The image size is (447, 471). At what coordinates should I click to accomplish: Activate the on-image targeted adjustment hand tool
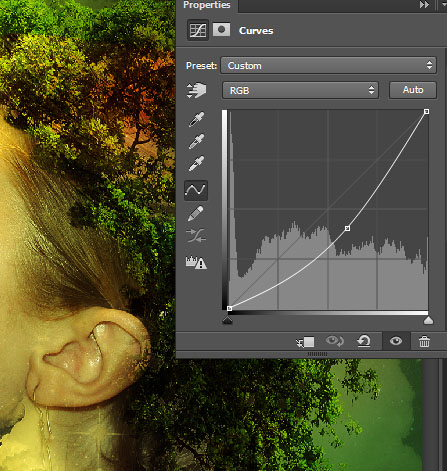pyautogui.click(x=196, y=90)
